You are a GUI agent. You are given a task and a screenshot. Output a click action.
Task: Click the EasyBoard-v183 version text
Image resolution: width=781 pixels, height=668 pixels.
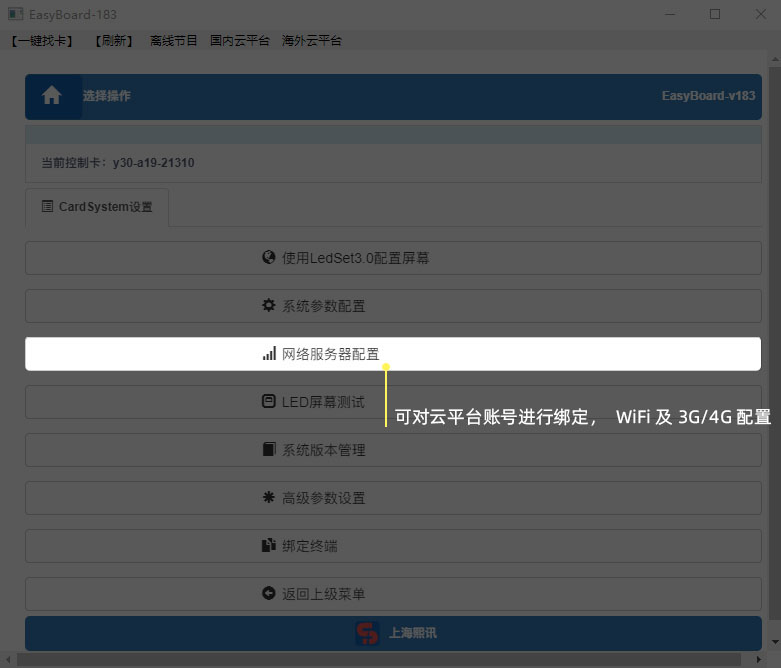(x=708, y=96)
